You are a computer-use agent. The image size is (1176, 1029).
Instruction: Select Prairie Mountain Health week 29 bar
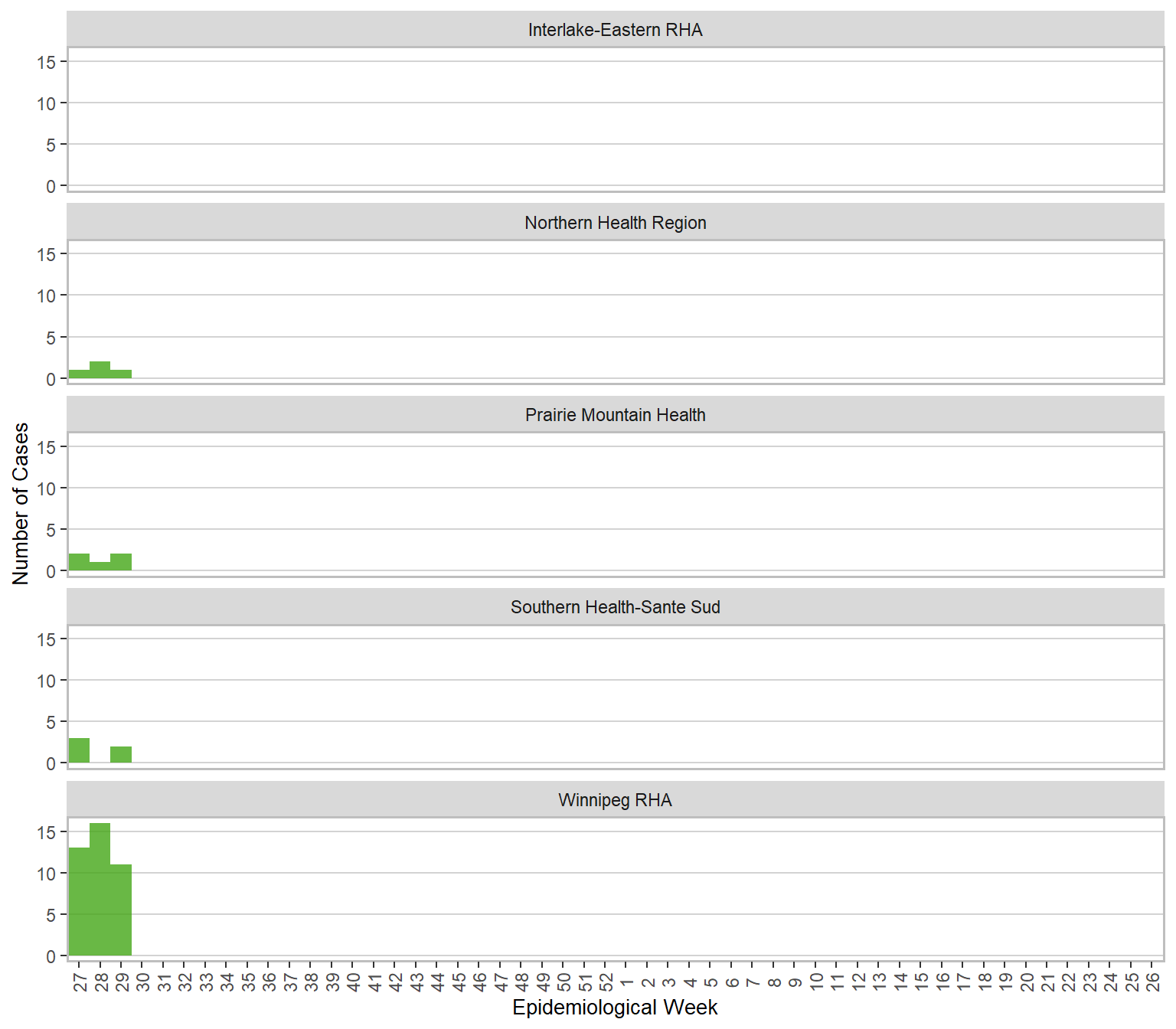point(121,562)
